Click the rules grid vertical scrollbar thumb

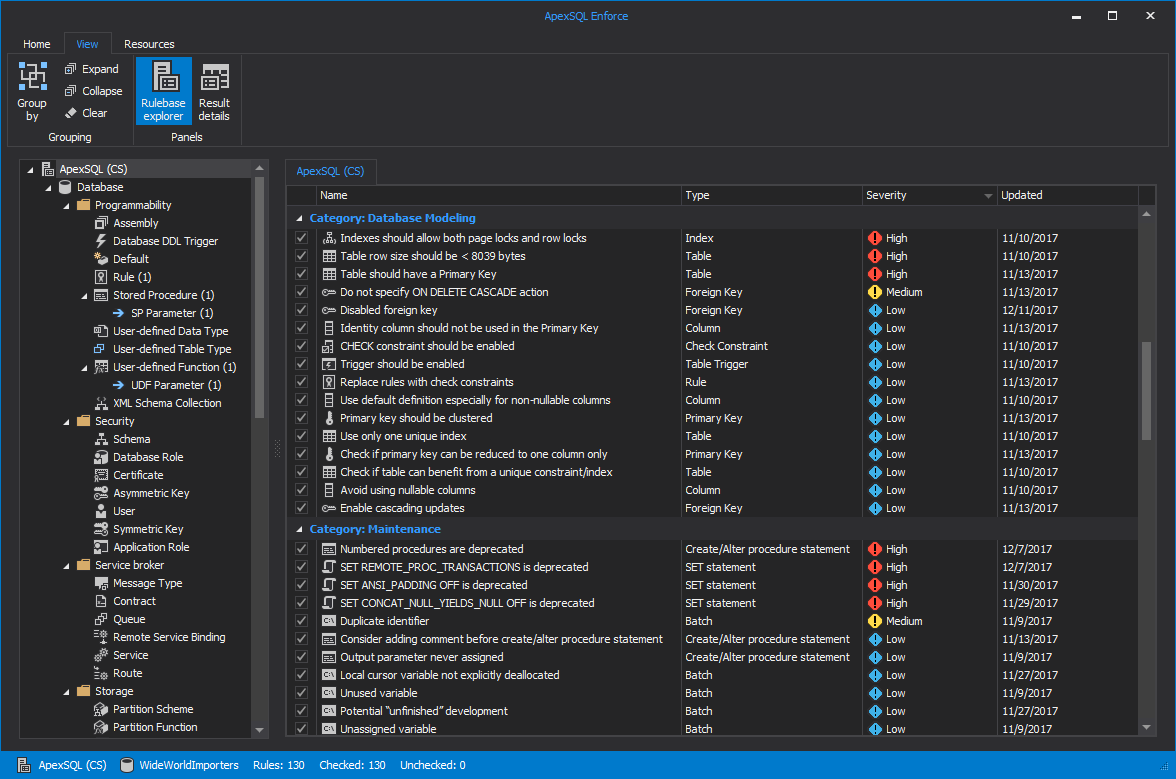1146,391
